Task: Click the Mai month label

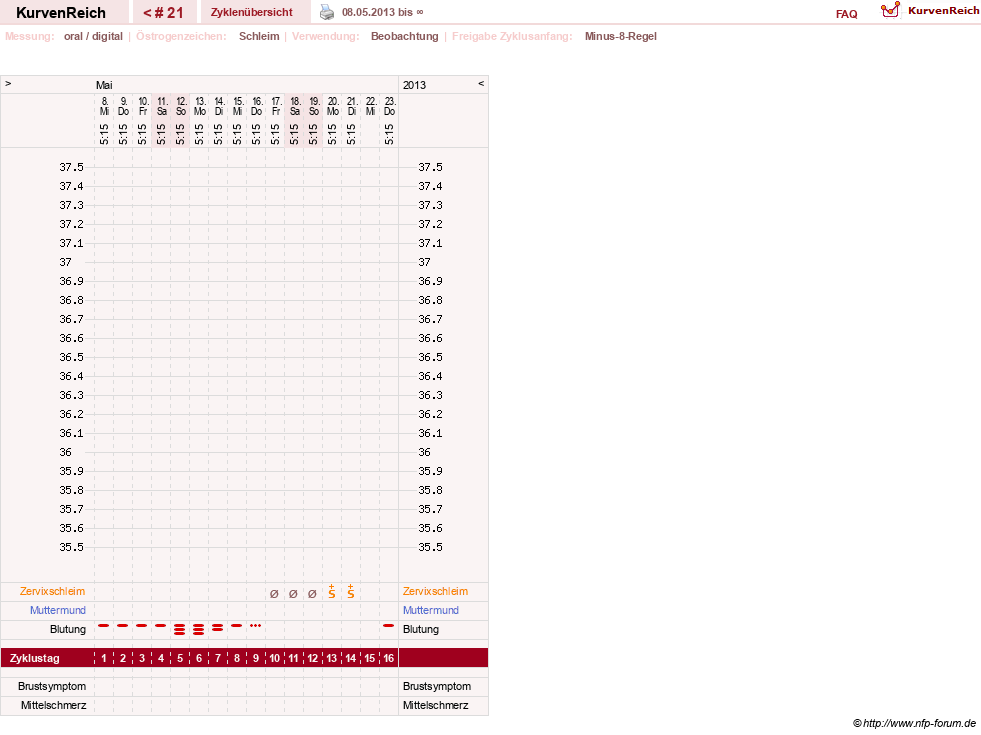Action: tap(104, 85)
